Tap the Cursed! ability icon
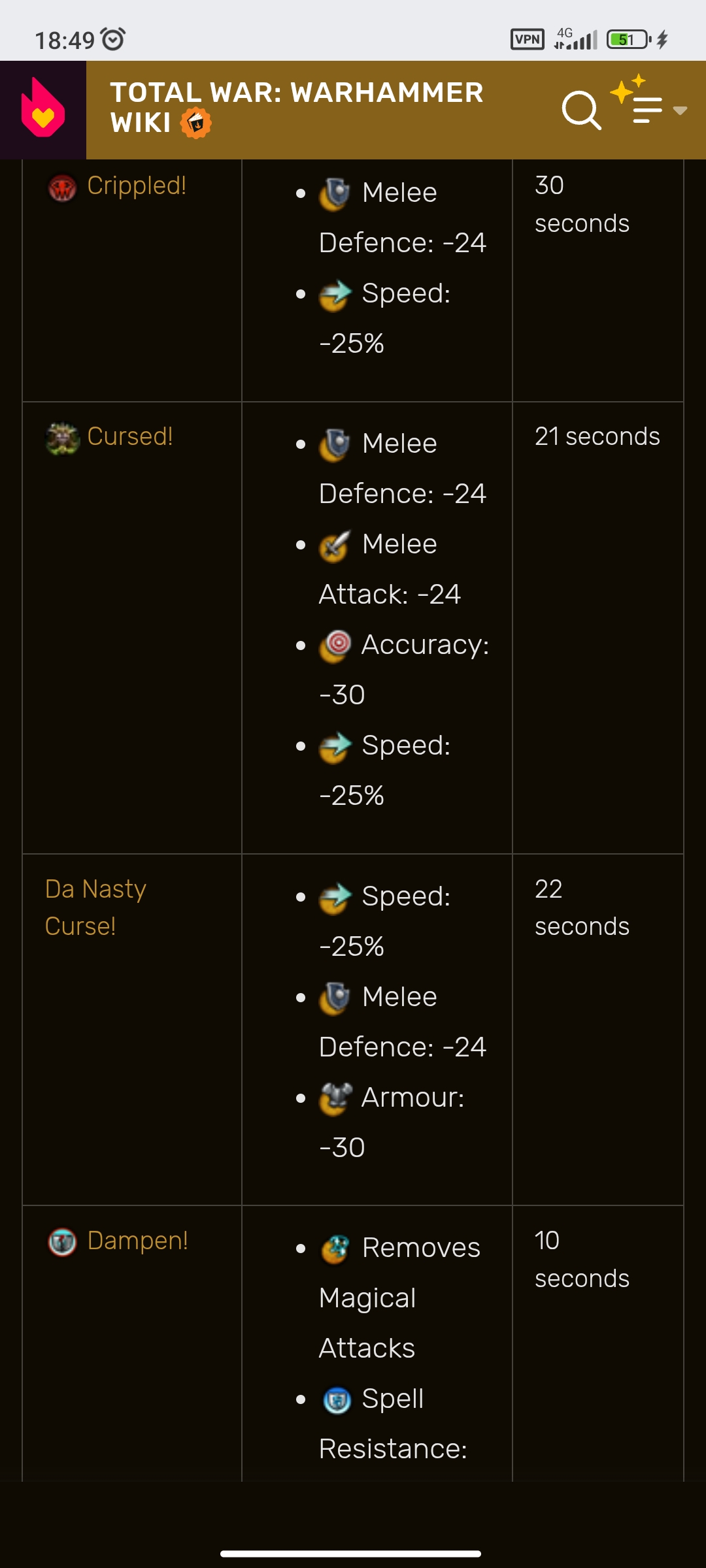706x1568 pixels. click(63, 438)
